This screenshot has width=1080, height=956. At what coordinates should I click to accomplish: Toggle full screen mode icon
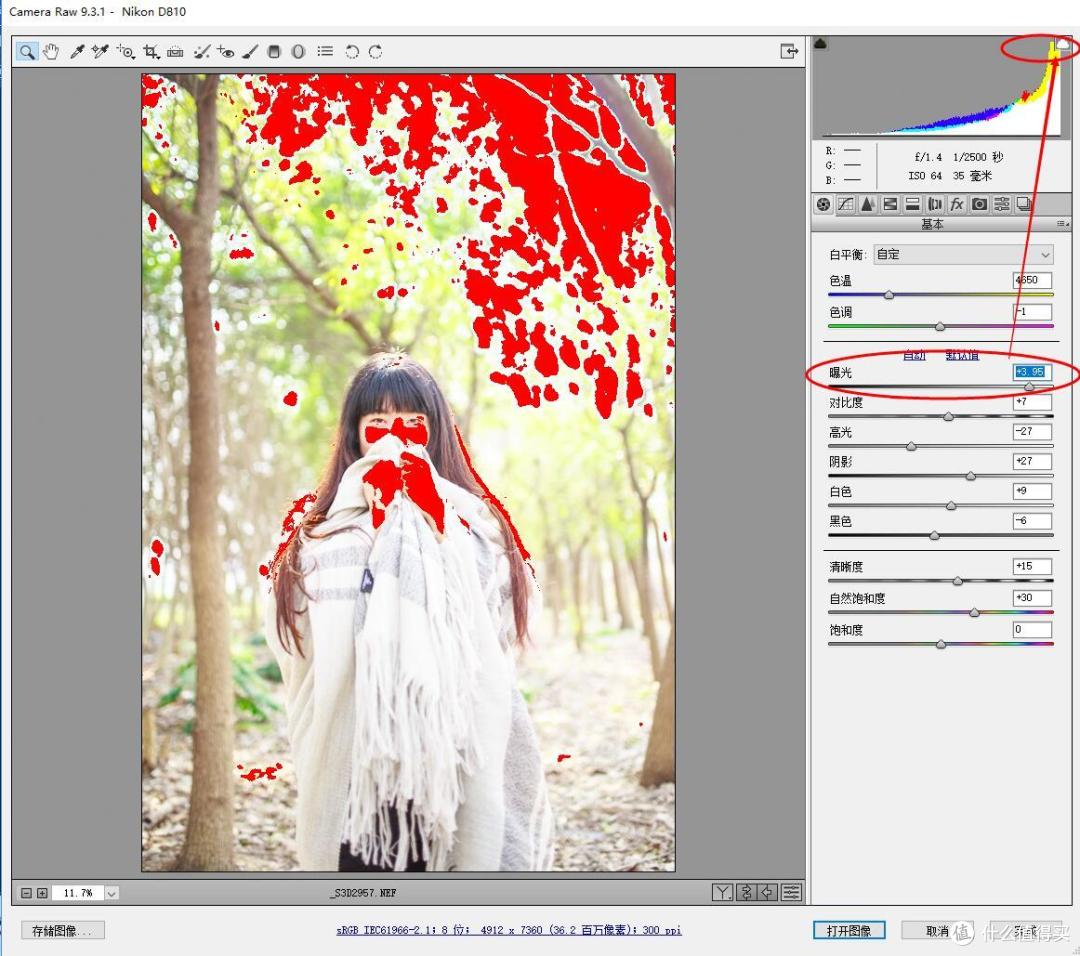click(x=789, y=51)
